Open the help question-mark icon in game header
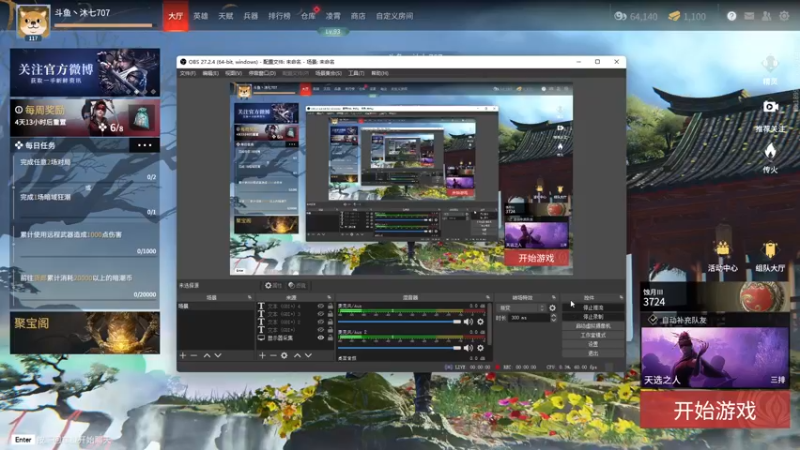Image resolution: width=800 pixels, height=450 pixels. coord(731,16)
